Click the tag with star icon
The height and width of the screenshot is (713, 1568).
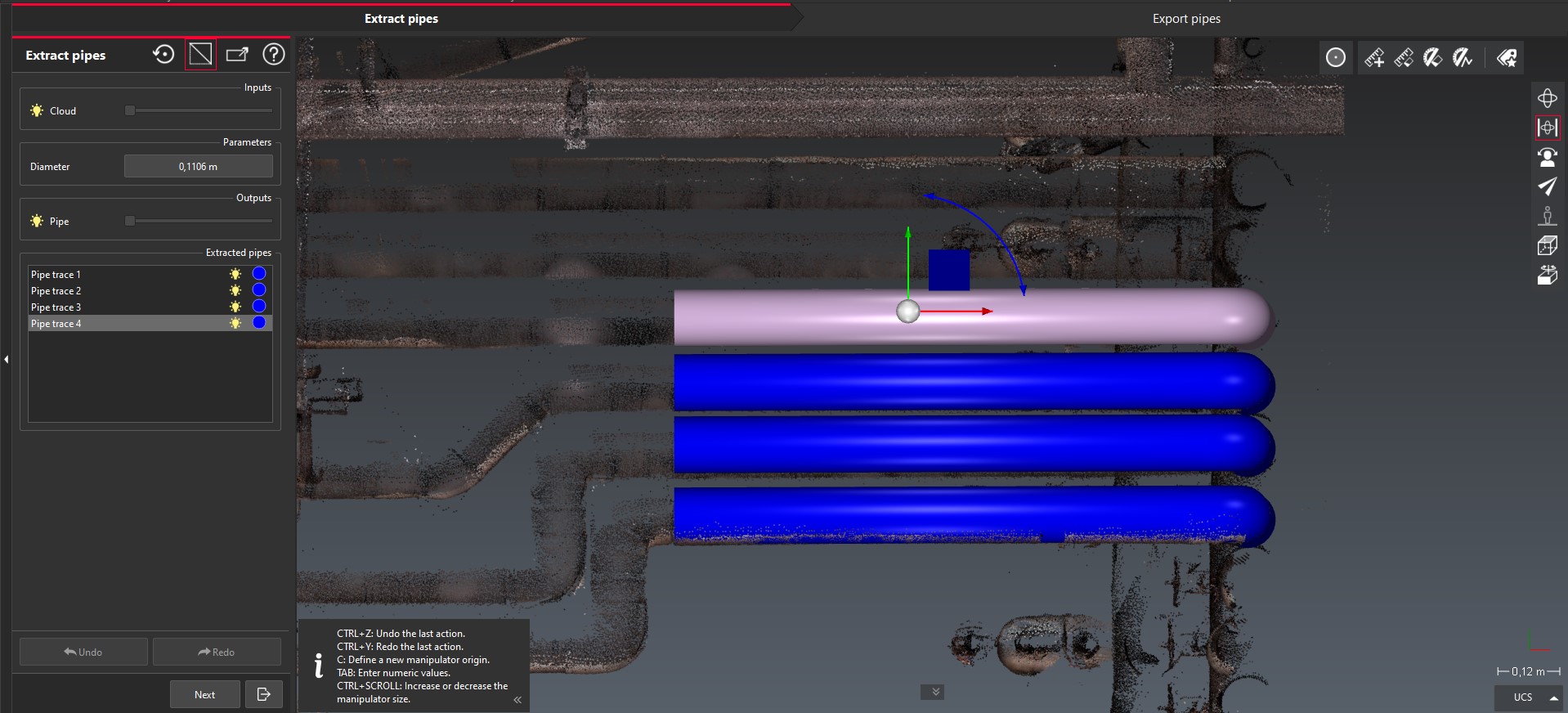tap(1507, 57)
